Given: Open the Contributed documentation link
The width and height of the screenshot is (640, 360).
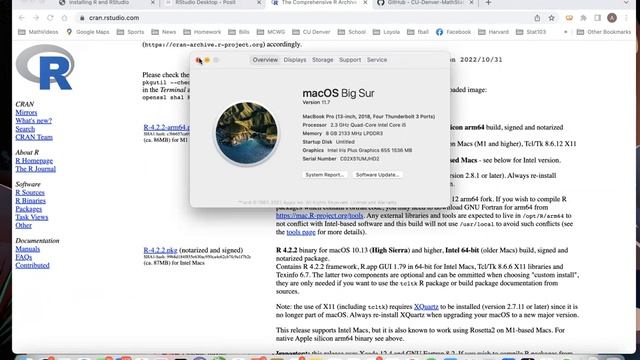Looking at the screenshot, I should click(32, 265).
